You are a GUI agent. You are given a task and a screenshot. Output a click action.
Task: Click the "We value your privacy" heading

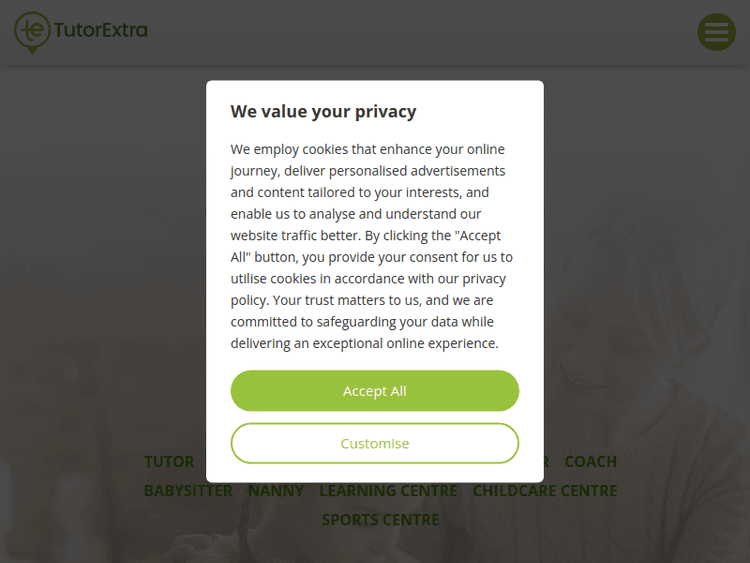point(323,111)
